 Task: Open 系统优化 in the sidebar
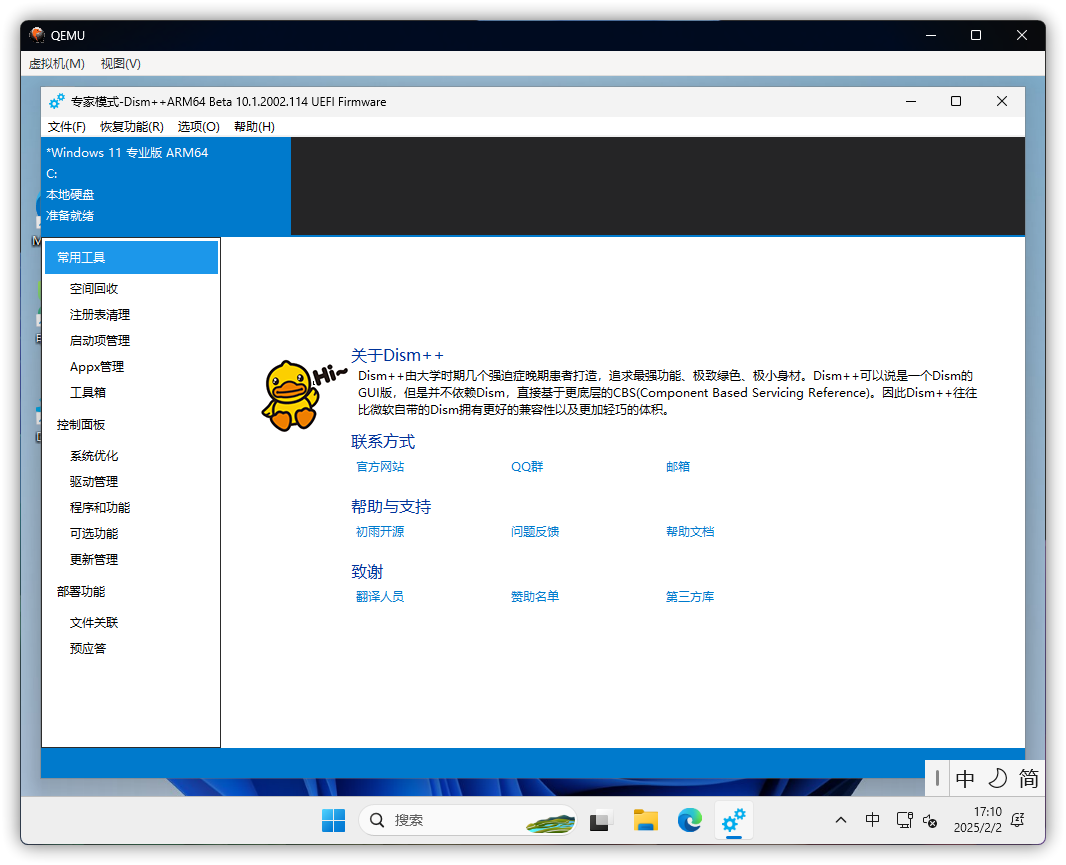coord(94,456)
